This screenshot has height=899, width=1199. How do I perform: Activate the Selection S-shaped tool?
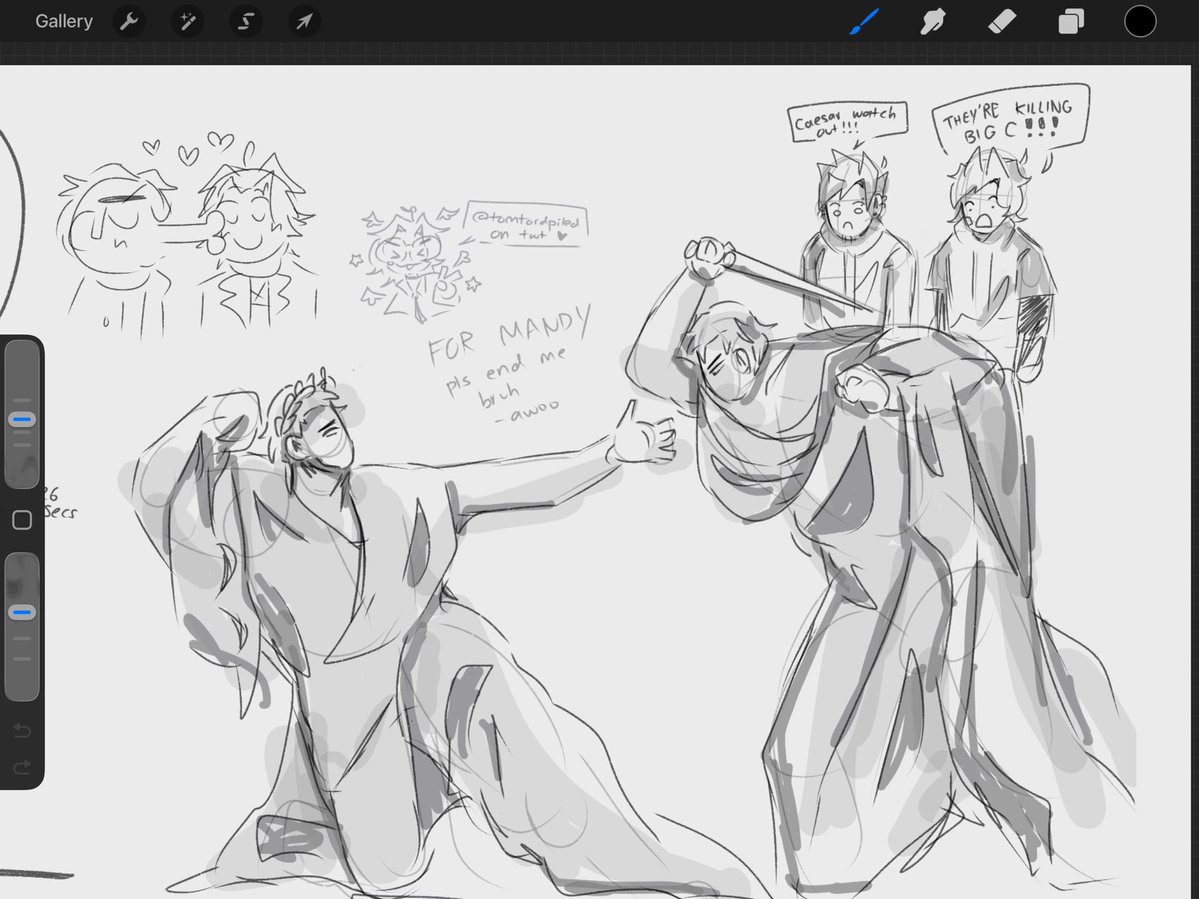click(245, 21)
